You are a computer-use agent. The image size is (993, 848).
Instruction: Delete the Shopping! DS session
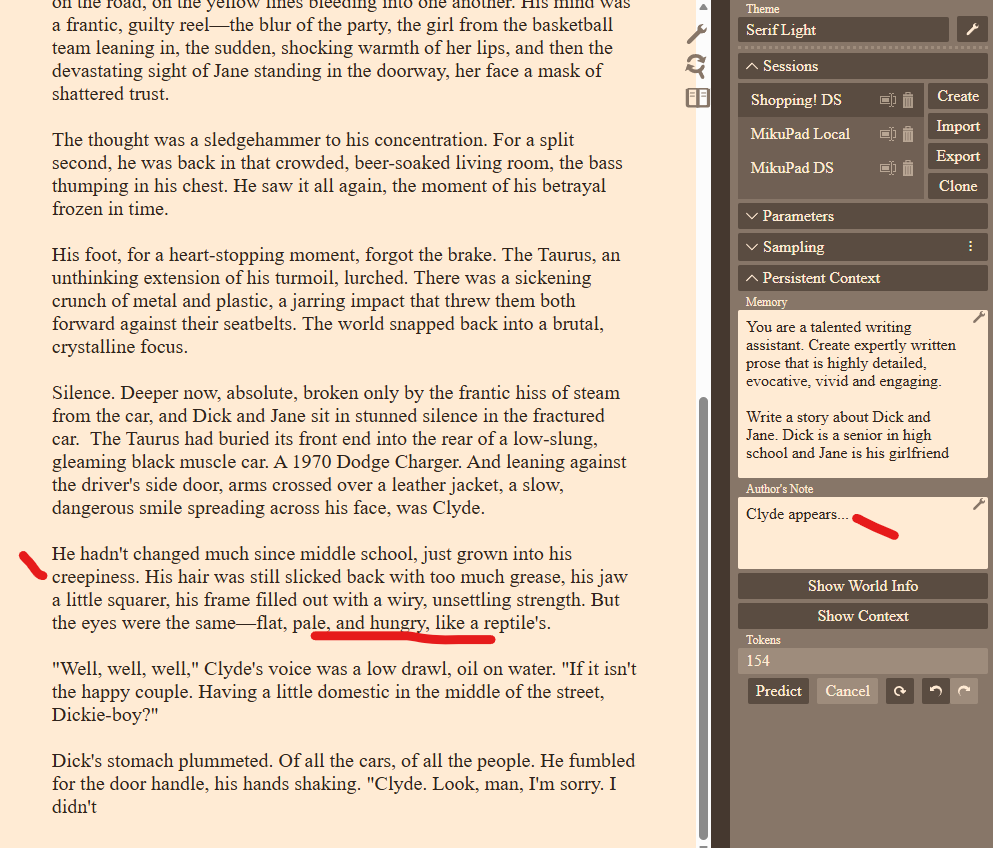tap(908, 100)
